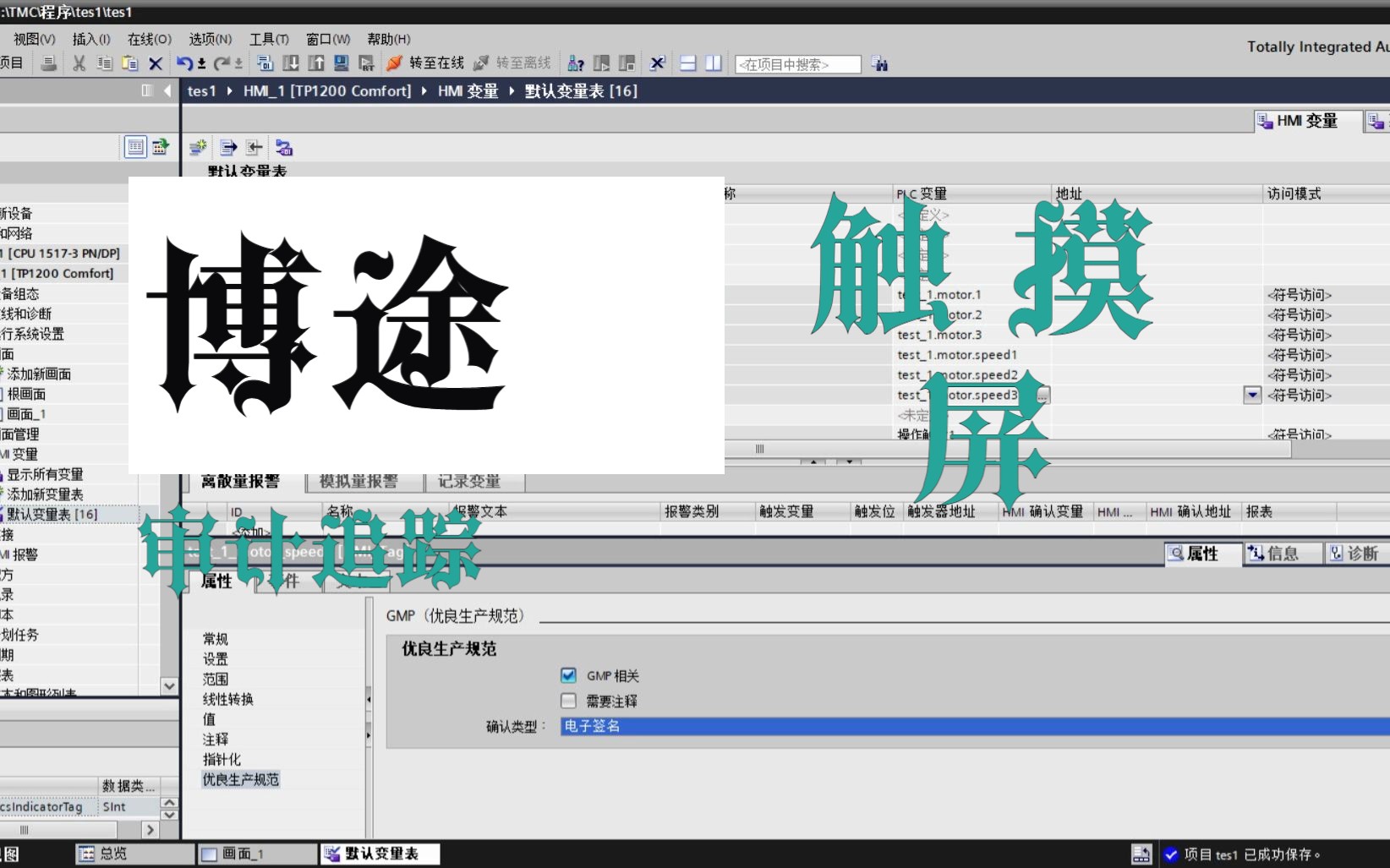Select the 属性 inspector tab at right

point(1202,554)
